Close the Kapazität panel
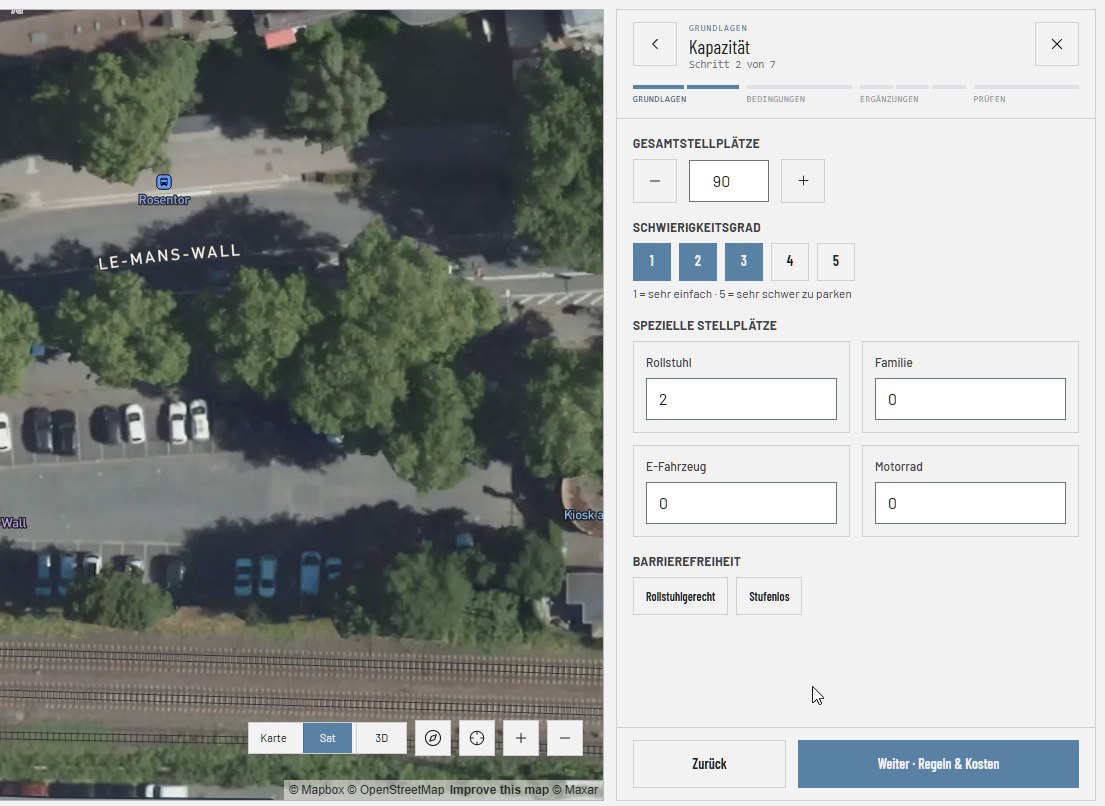Image resolution: width=1105 pixels, height=806 pixels. click(1056, 44)
